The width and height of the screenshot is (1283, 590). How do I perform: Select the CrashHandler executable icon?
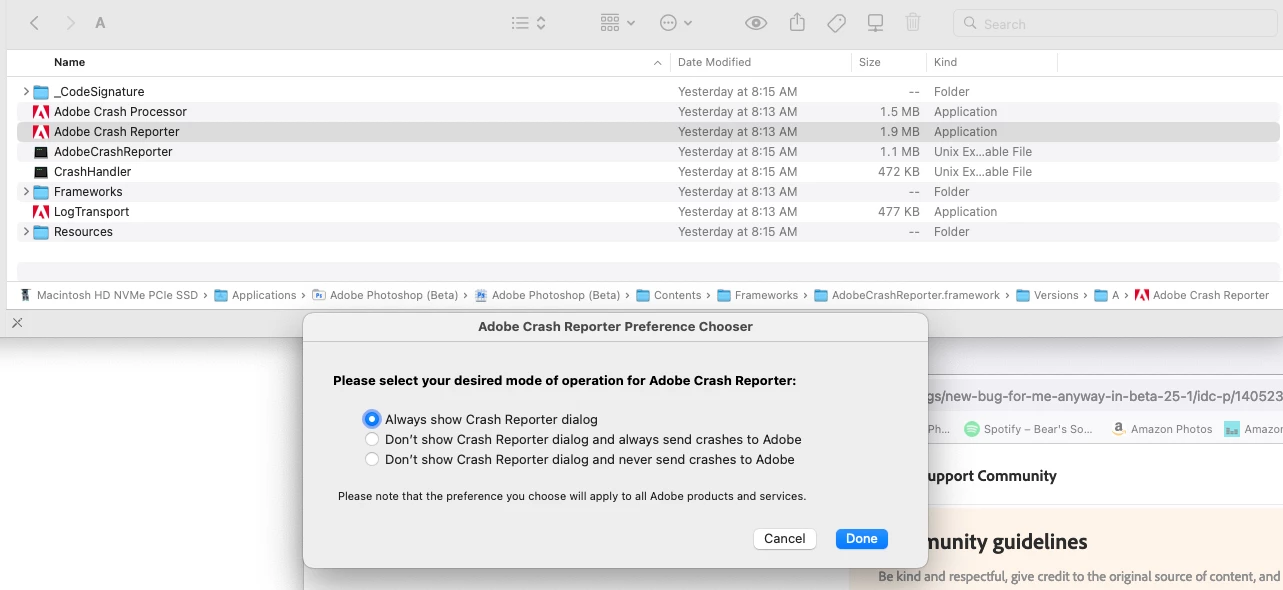pos(41,172)
